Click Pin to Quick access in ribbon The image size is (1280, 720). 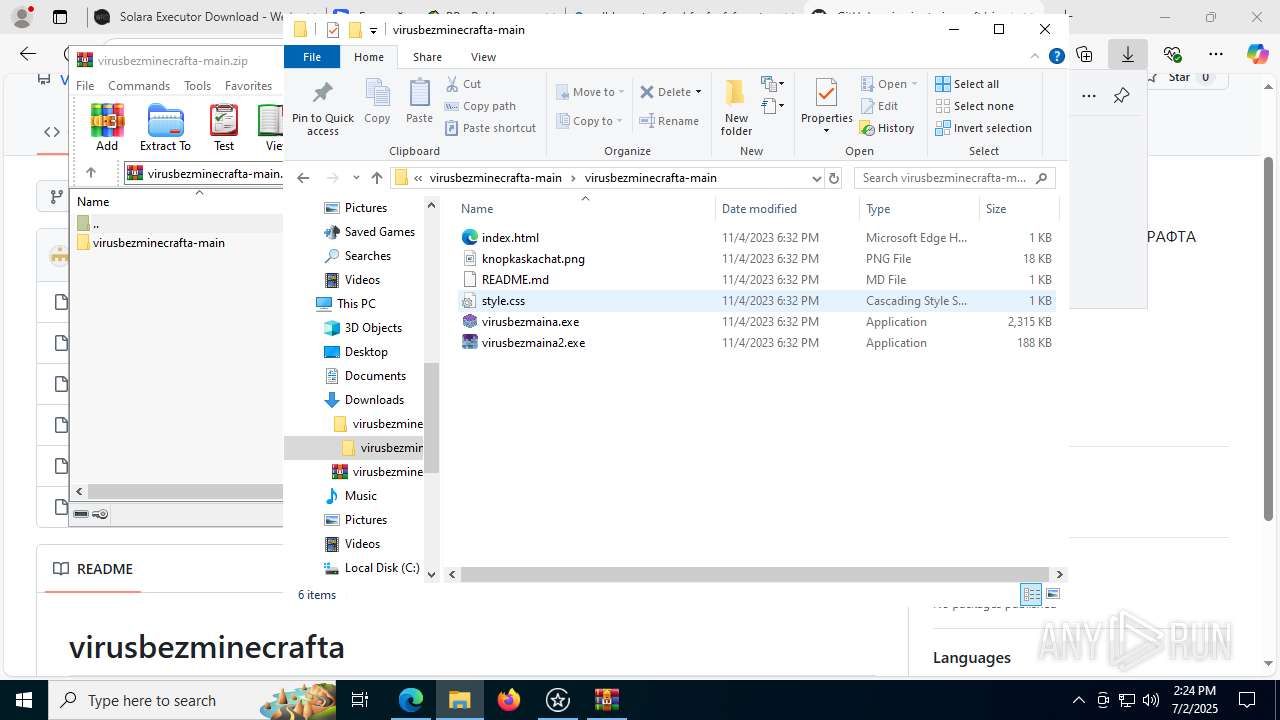click(323, 108)
